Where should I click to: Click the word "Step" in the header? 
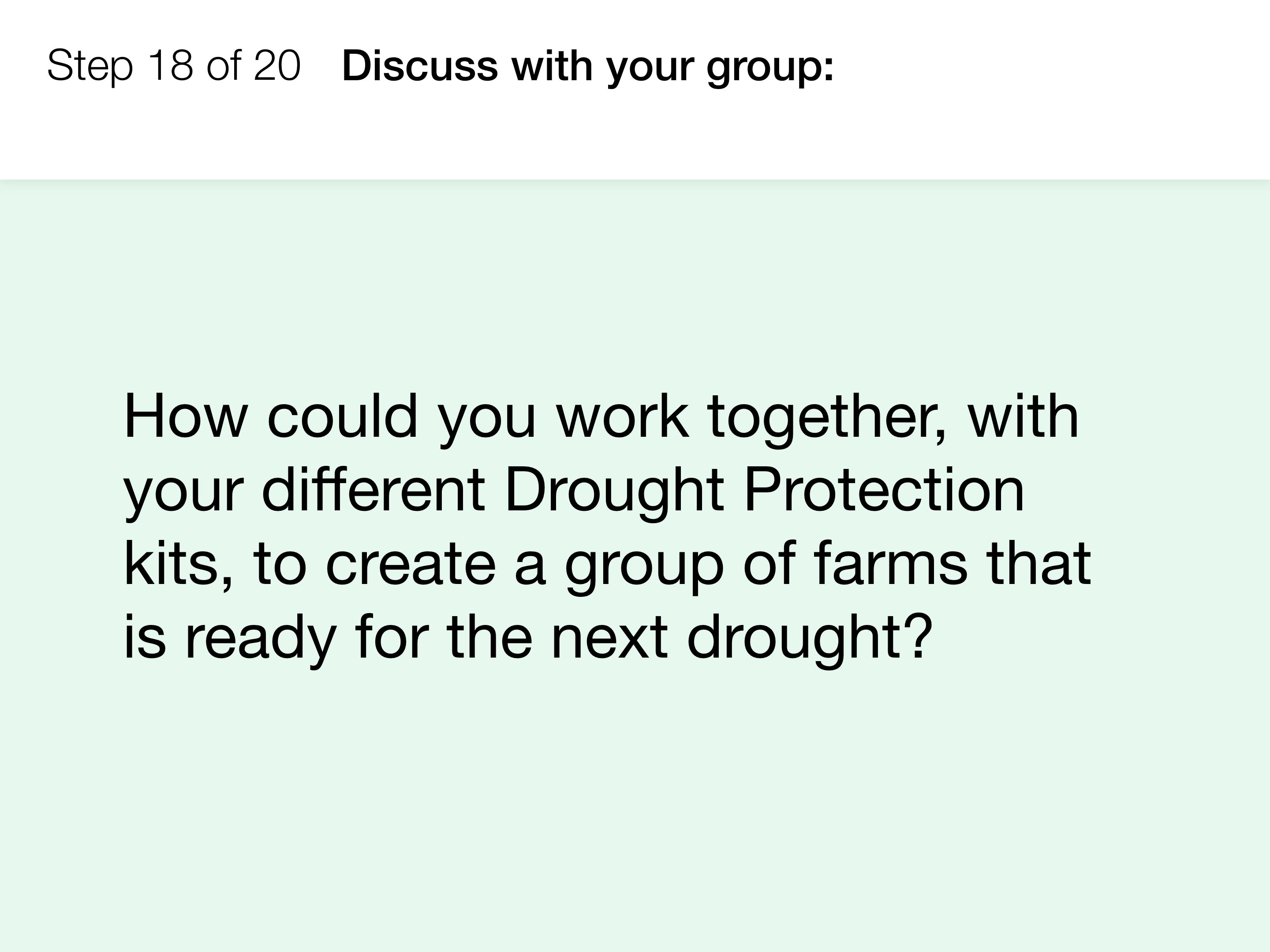(90, 67)
